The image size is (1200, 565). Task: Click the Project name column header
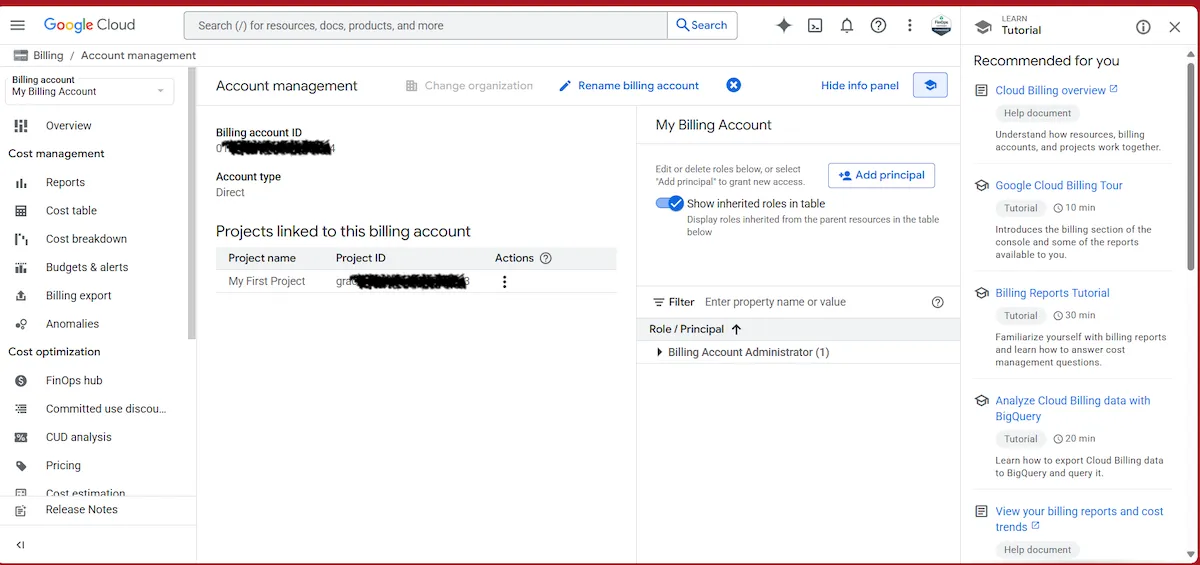click(262, 258)
